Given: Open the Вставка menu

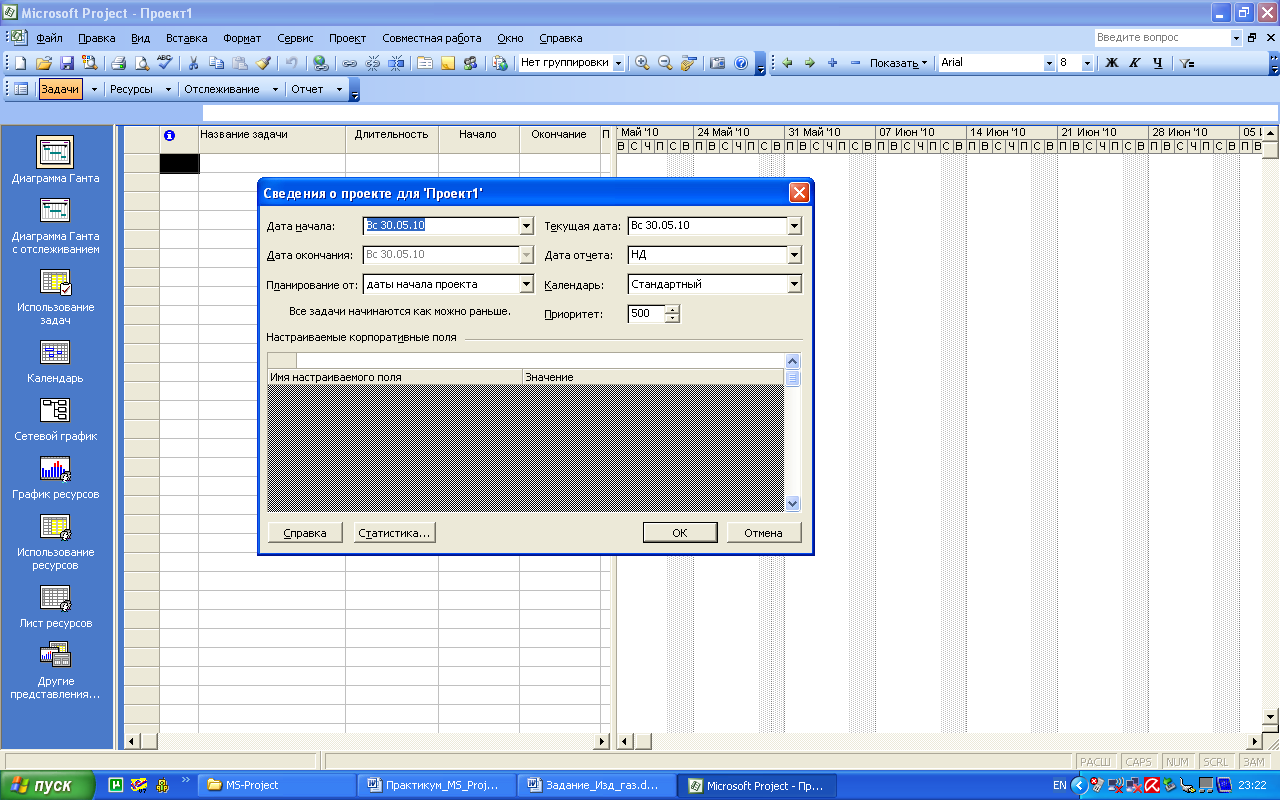Looking at the screenshot, I should (x=186, y=38).
